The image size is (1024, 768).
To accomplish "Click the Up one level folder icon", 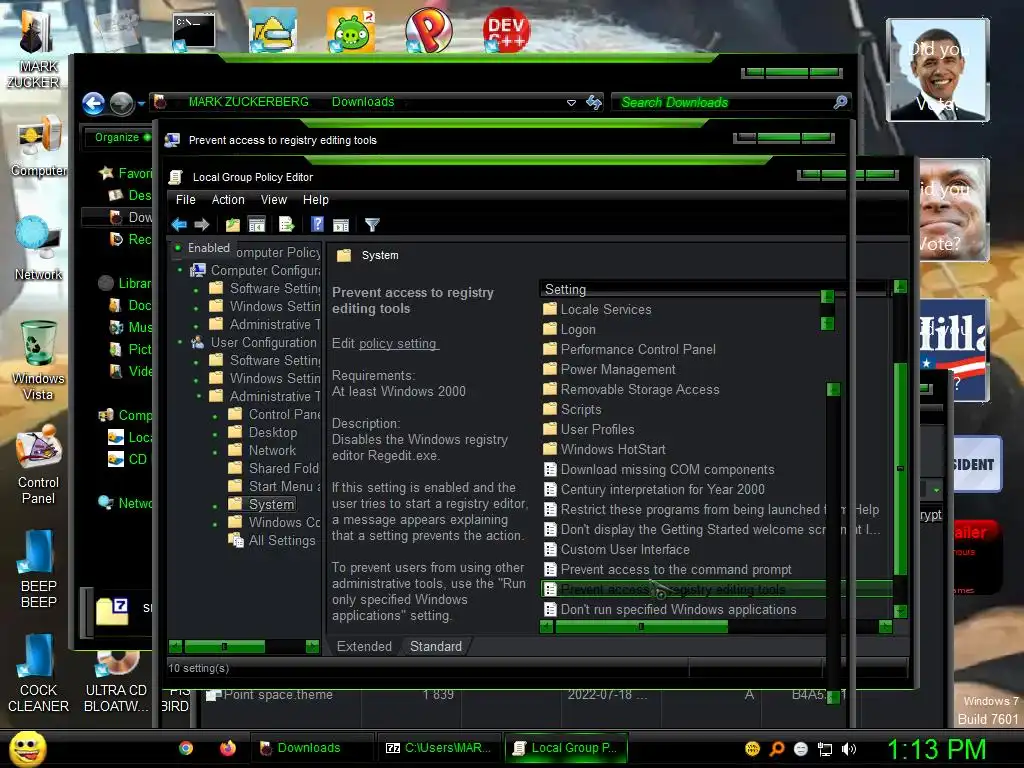I will pos(232,225).
